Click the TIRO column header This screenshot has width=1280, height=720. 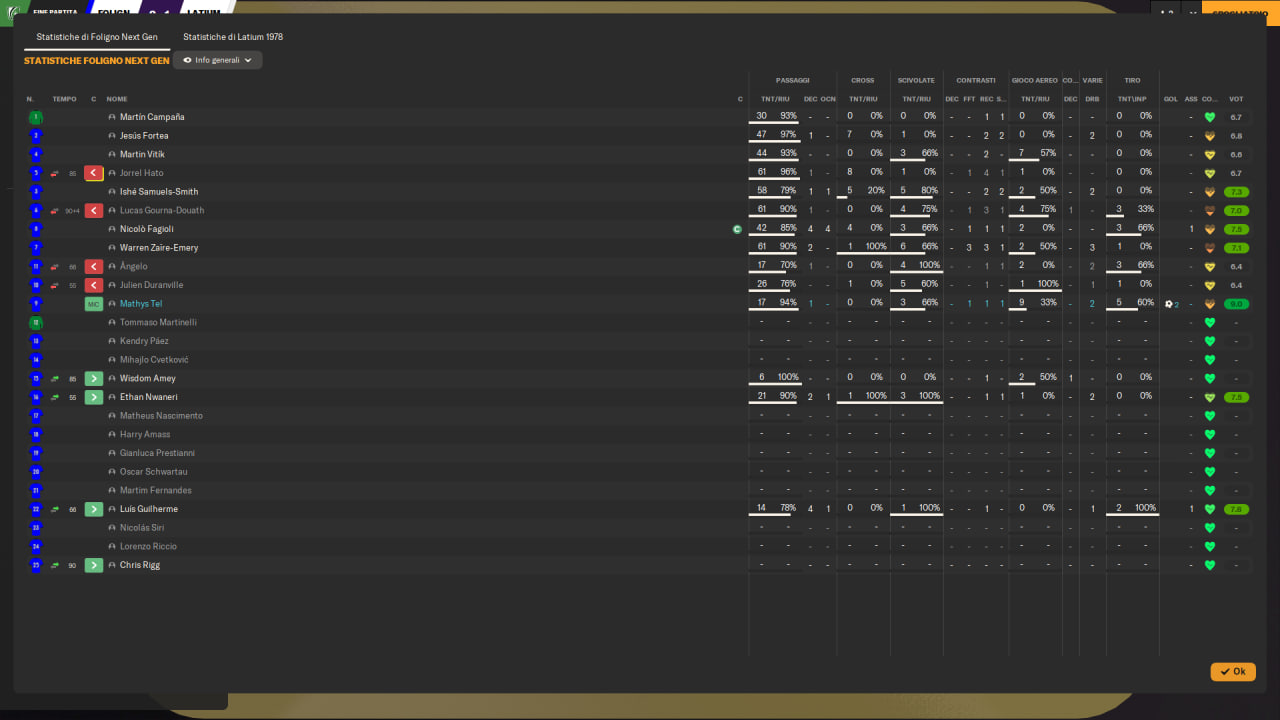click(x=1132, y=80)
